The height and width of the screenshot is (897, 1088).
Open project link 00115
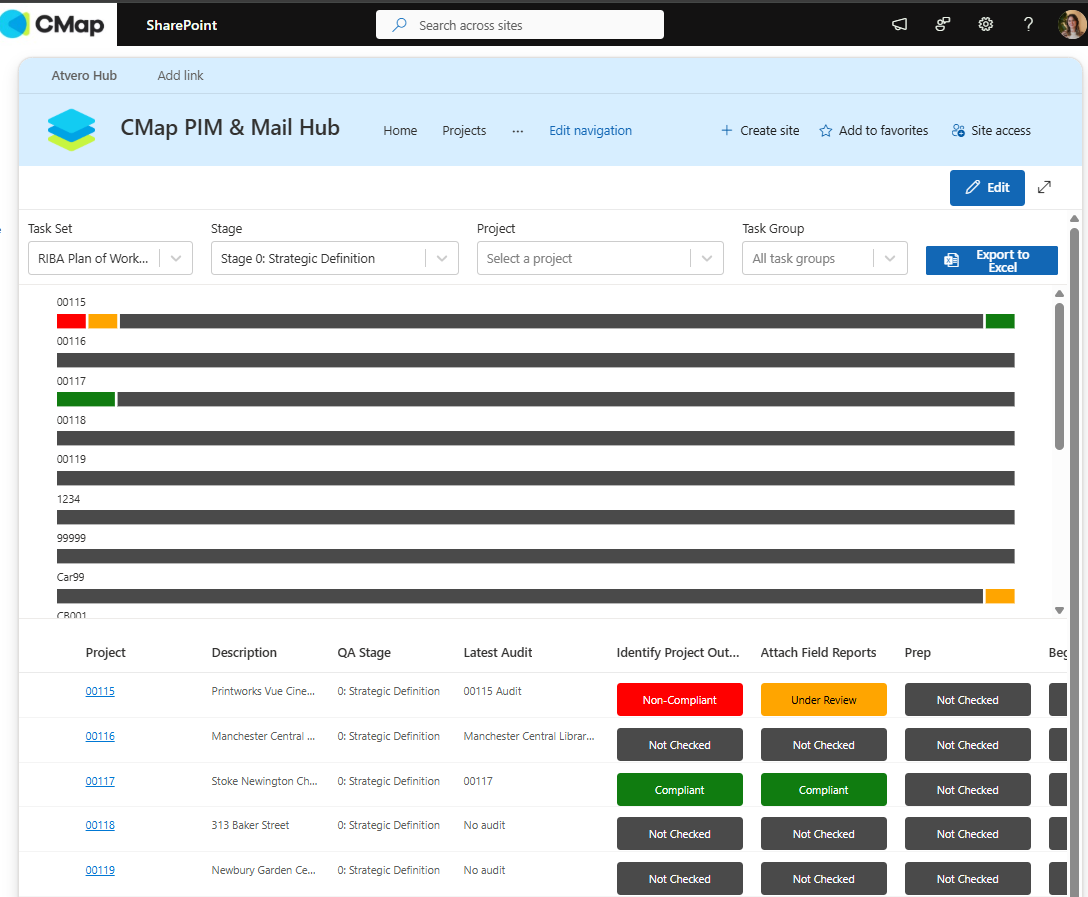(100, 691)
